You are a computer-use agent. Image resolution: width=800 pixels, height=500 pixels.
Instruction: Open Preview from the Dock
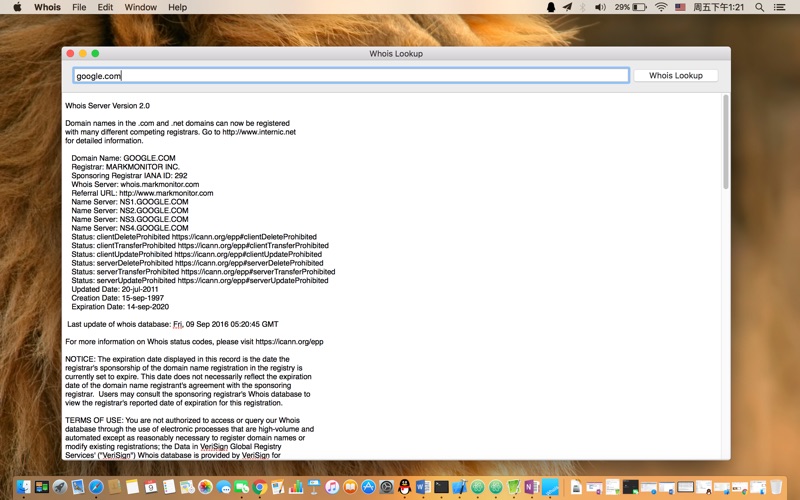point(78,487)
